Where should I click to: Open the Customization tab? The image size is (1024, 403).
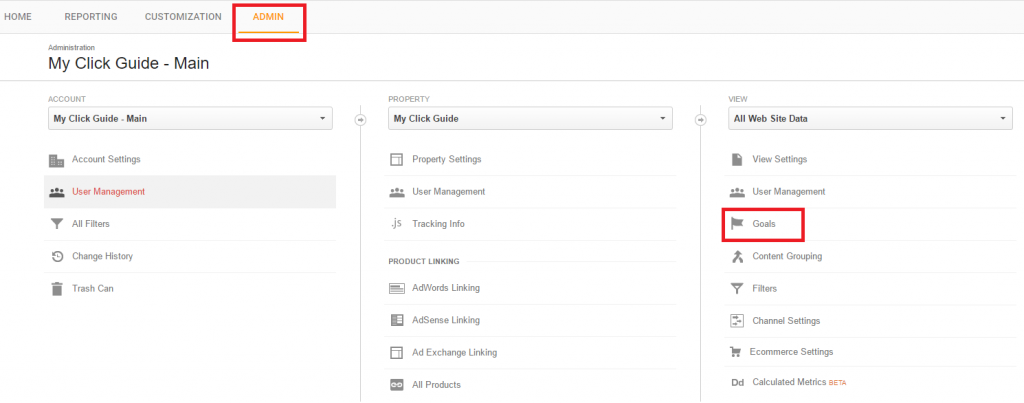click(x=183, y=17)
